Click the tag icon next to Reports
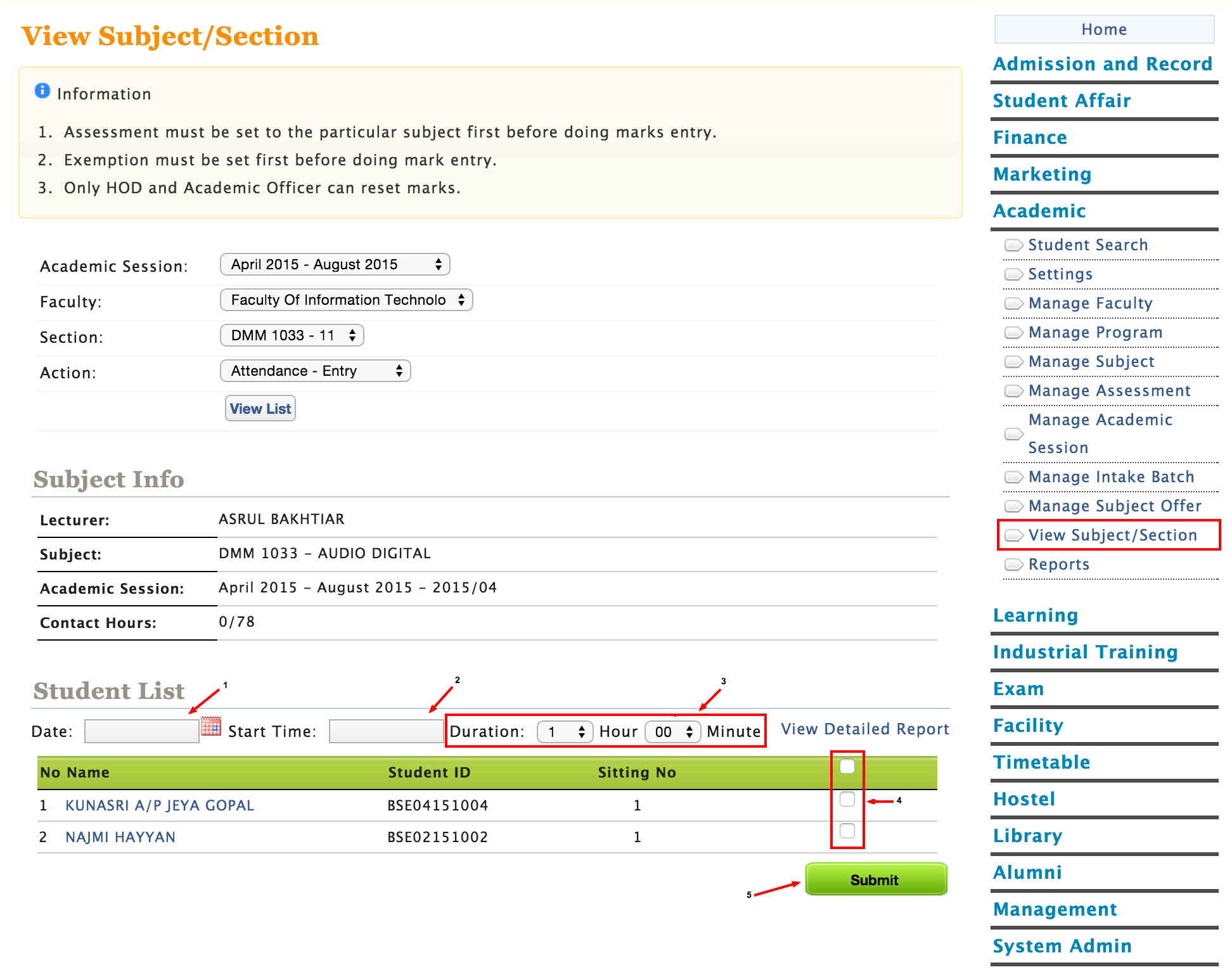 (x=1013, y=565)
